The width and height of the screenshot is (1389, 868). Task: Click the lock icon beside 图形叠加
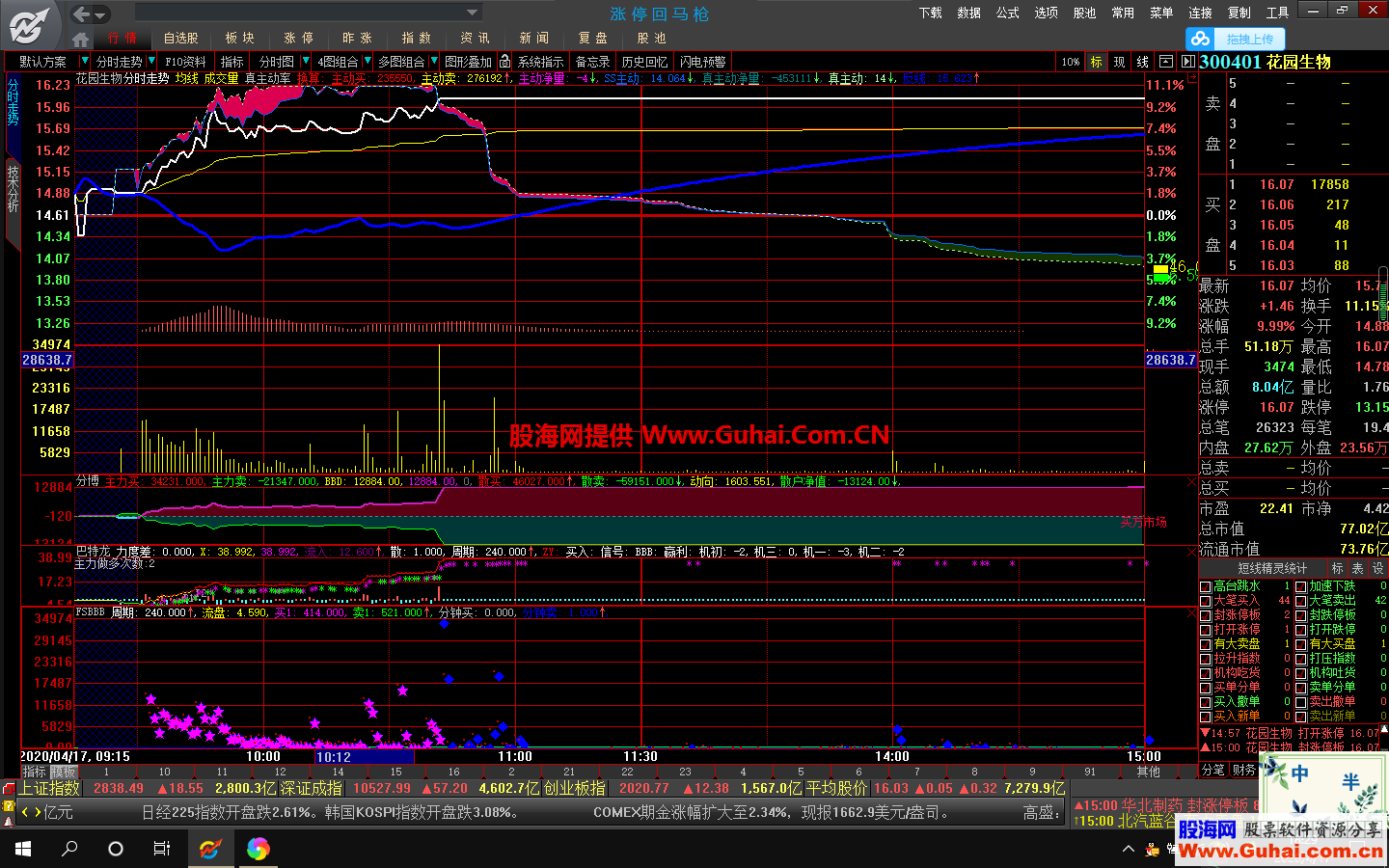(504, 61)
